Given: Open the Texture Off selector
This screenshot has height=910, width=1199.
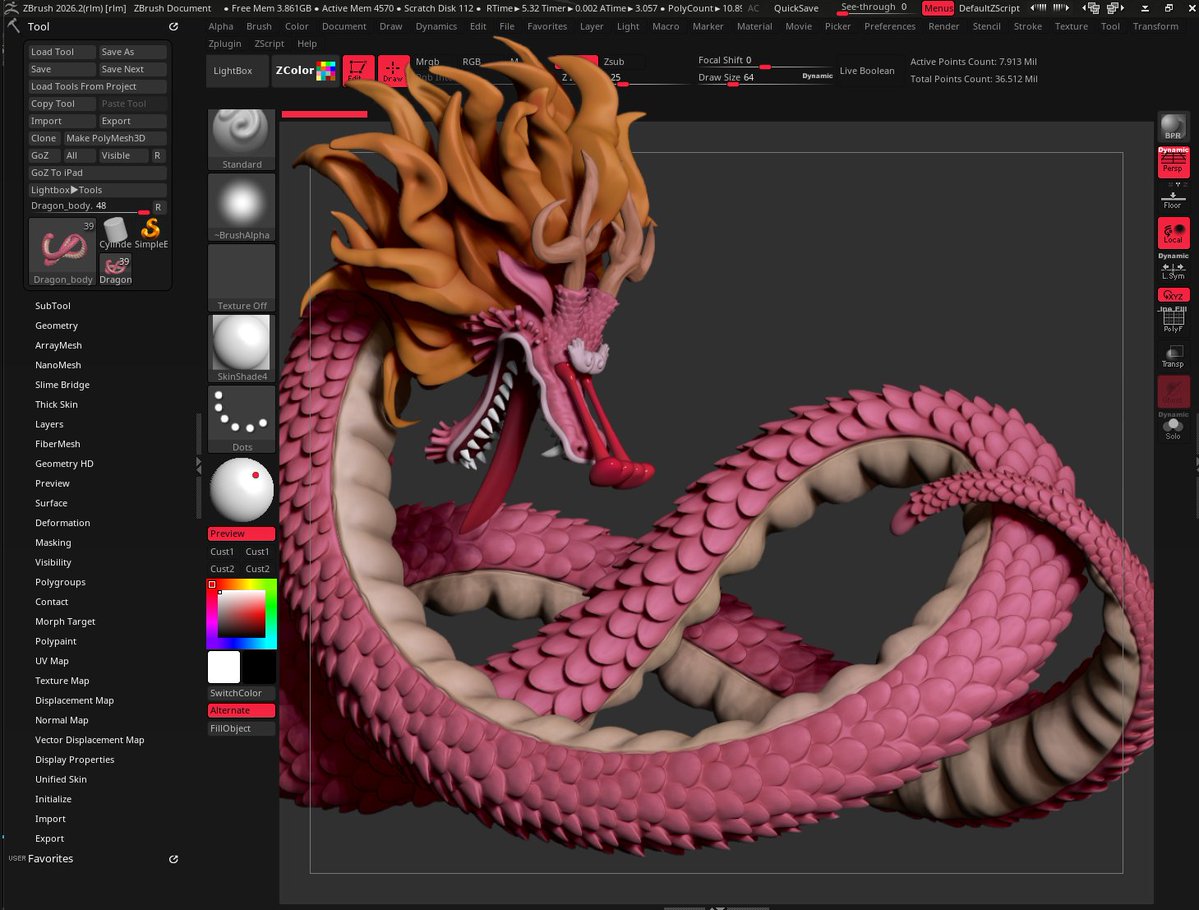Looking at the screenshot, I should [242, 278].
